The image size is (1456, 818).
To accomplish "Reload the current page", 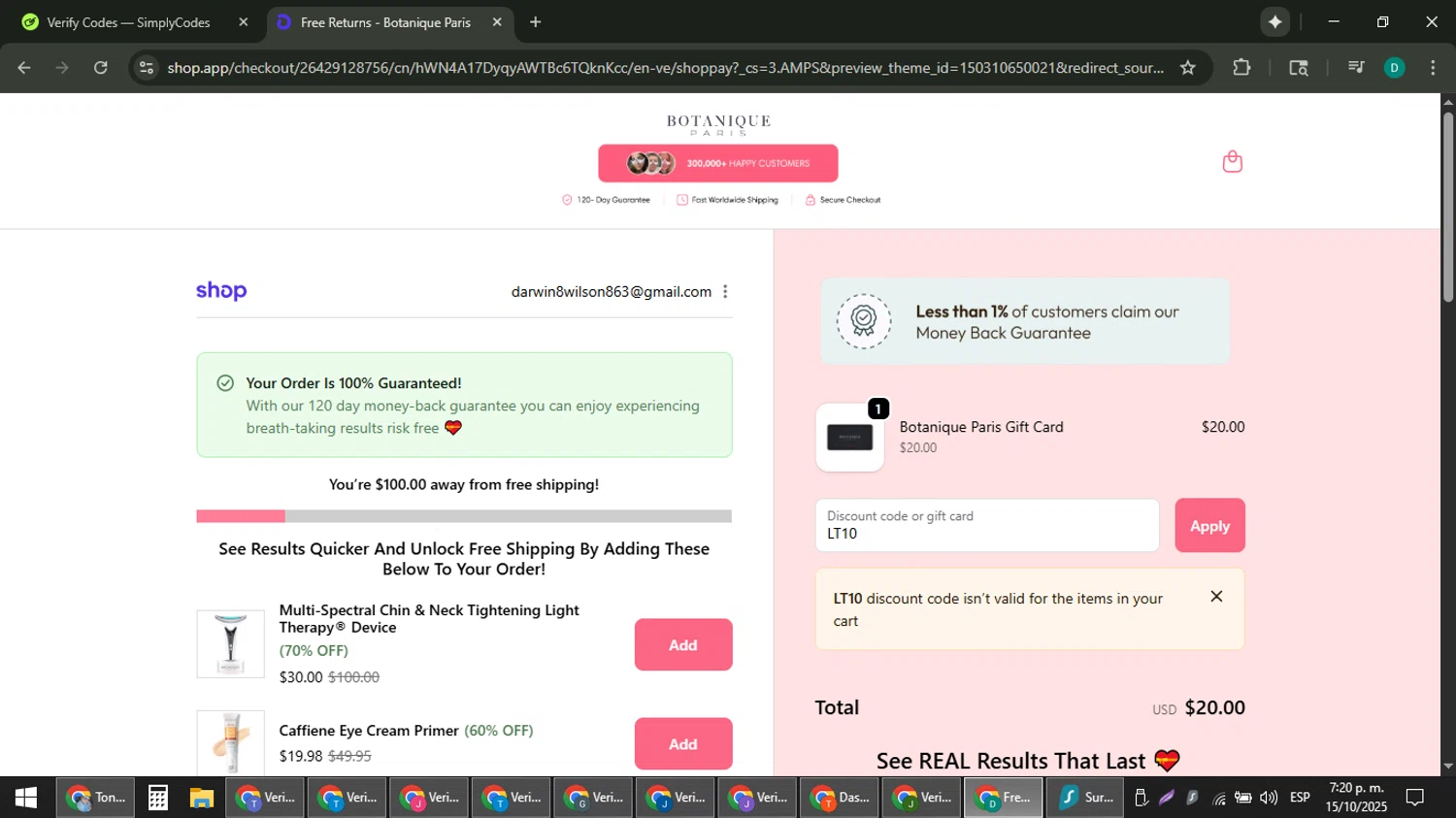I will tap(101, 68).
